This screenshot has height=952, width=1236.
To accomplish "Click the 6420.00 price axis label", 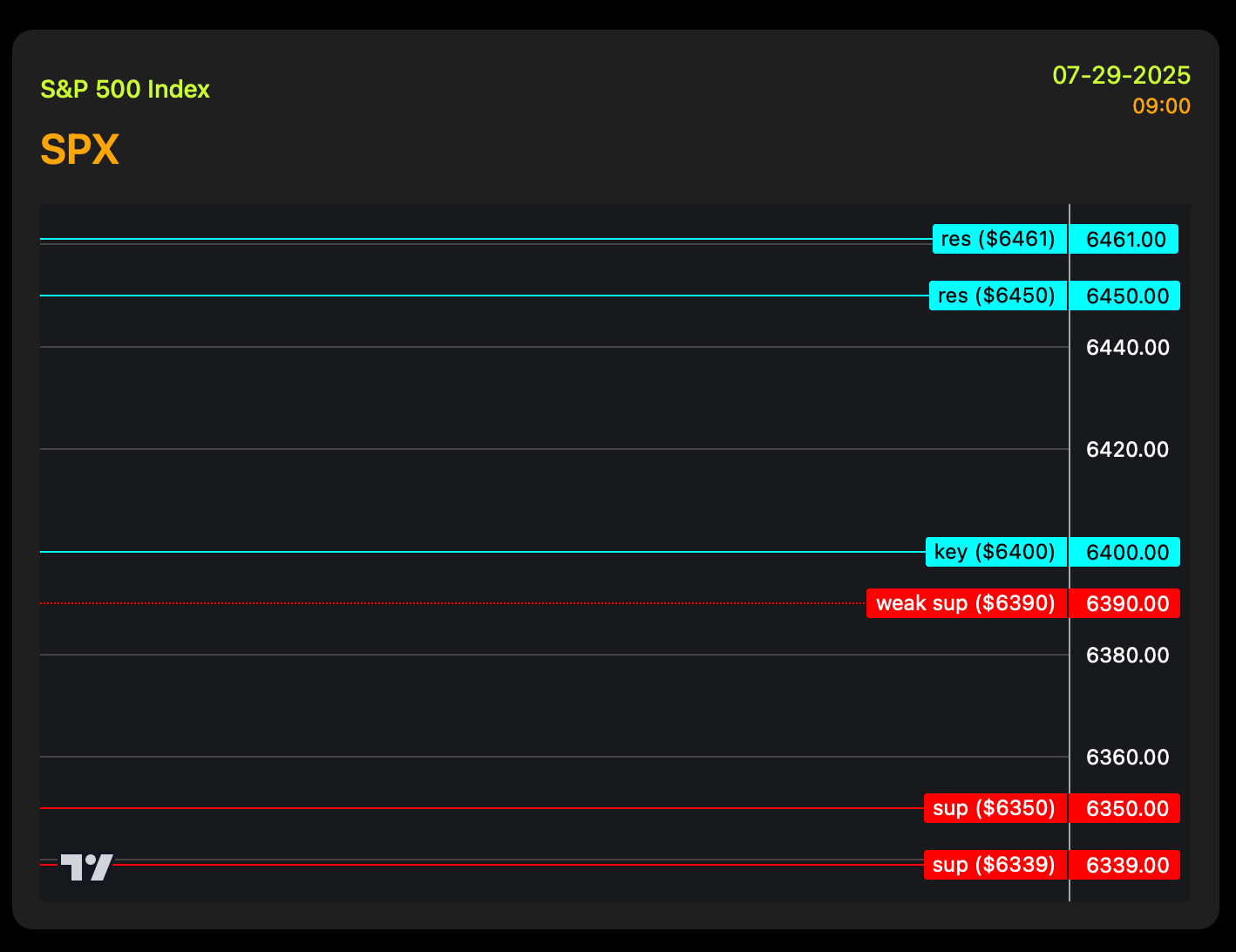I will pos(1128,450).
